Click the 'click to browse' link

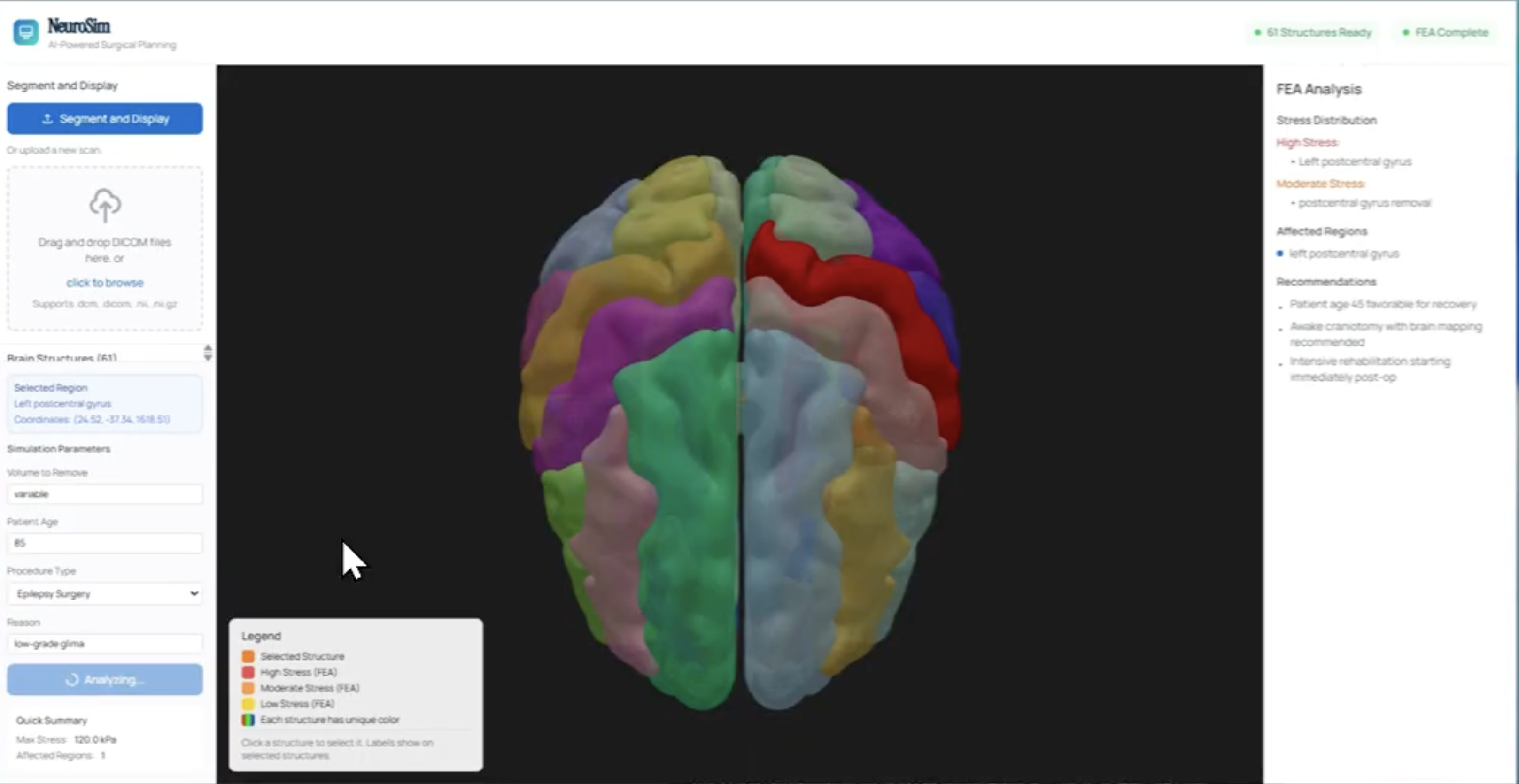(x=105, y=282)
